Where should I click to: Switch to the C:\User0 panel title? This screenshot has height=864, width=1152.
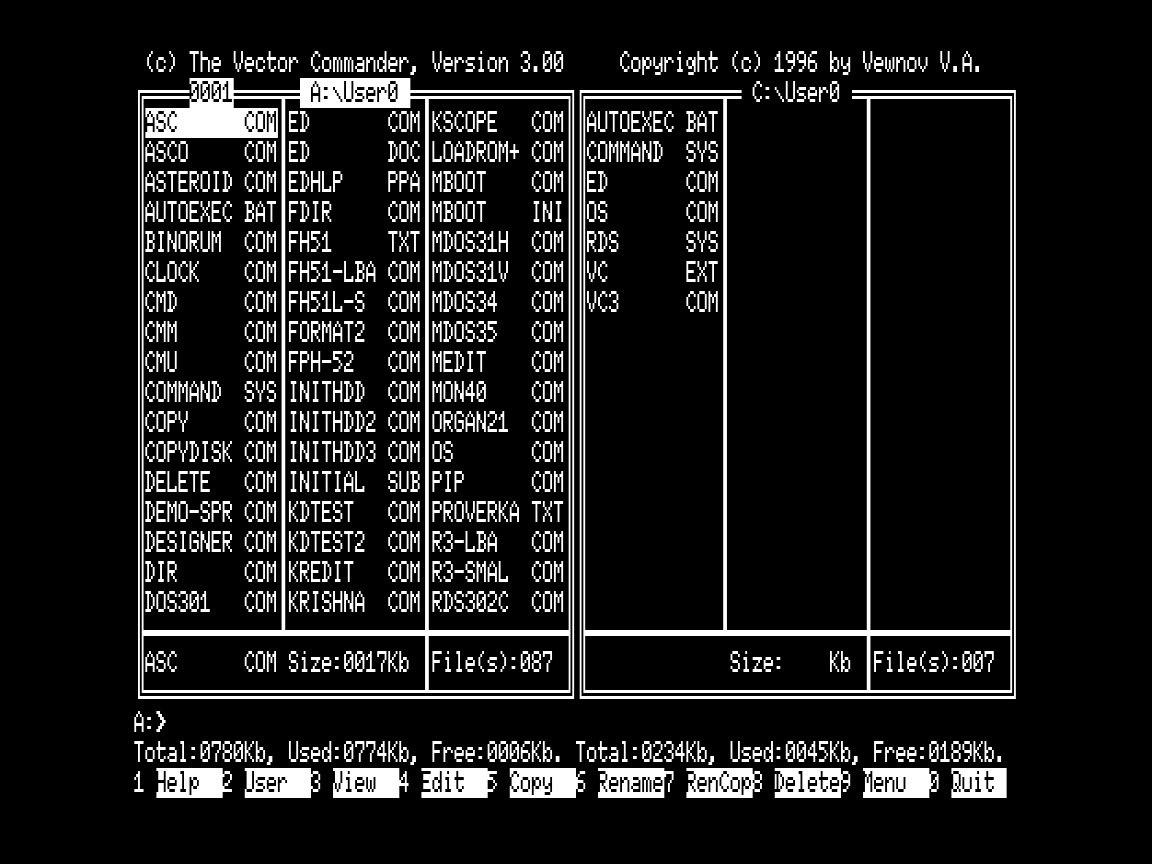pyautogui.click(x=795, y=93)
